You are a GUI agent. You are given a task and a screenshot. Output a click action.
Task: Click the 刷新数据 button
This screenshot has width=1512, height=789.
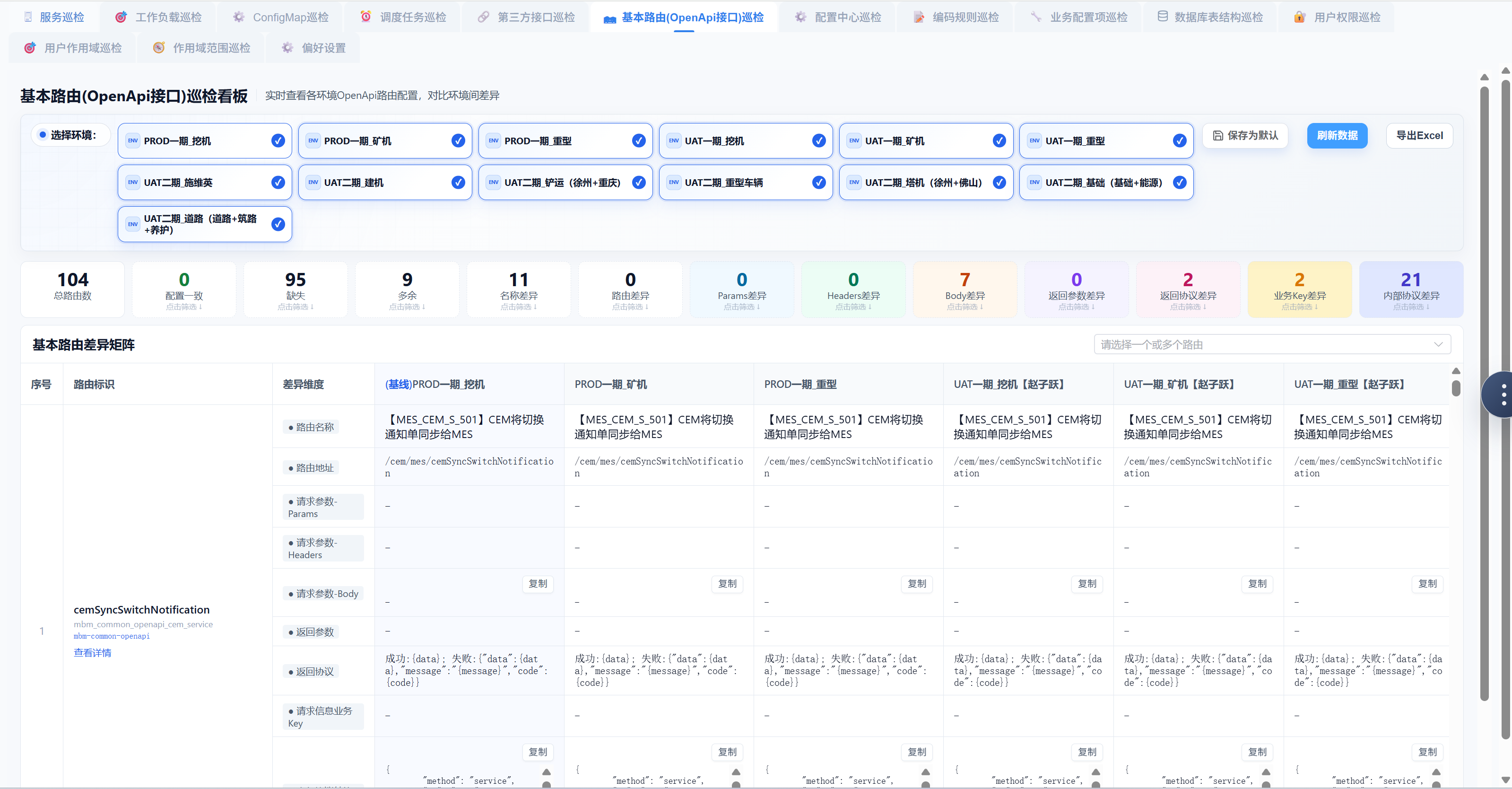click(x=1337, y=136)
